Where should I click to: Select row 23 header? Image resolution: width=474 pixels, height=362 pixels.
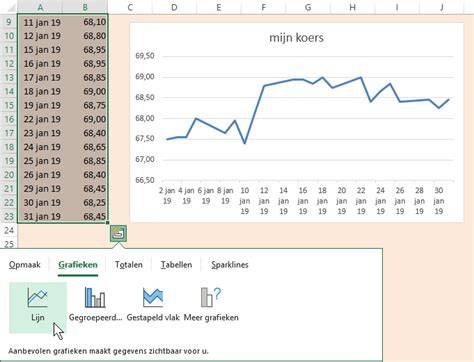click(9, 217)
